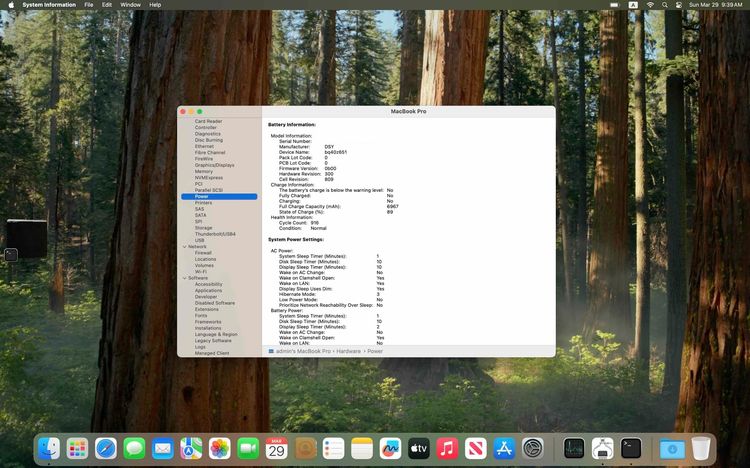The image size is (750, 468).
Task: Open the System Information app menu
Action: [49, 5]
